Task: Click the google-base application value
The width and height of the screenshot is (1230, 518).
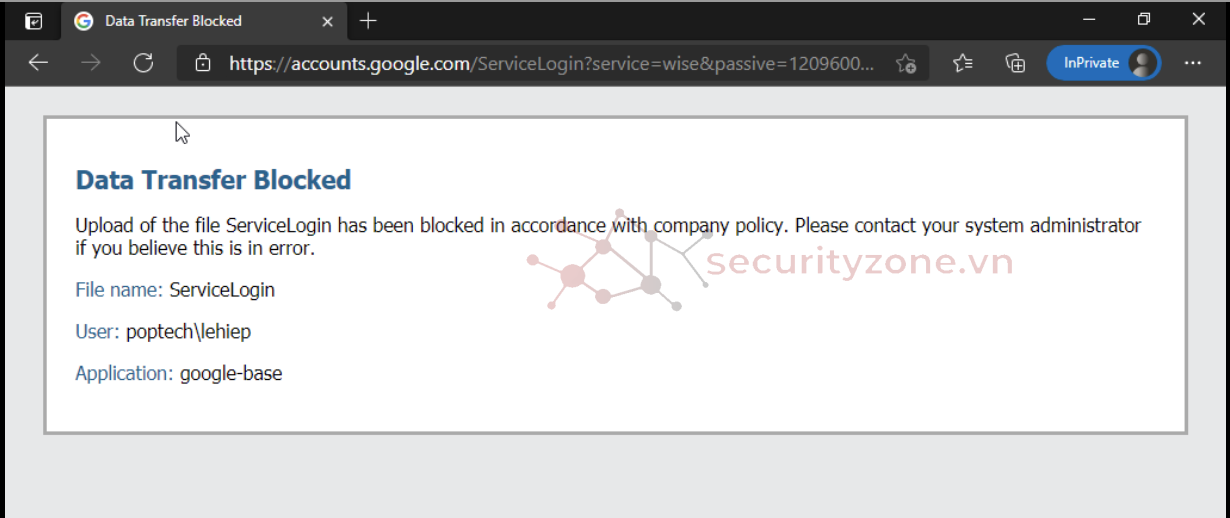Action: 231,374
